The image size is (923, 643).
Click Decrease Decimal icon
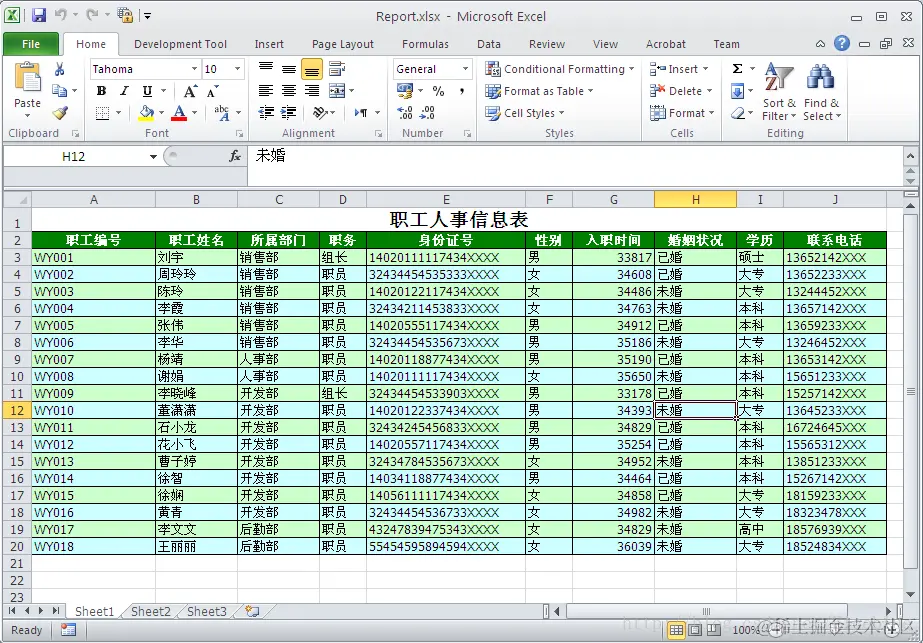tap(428, 112)
